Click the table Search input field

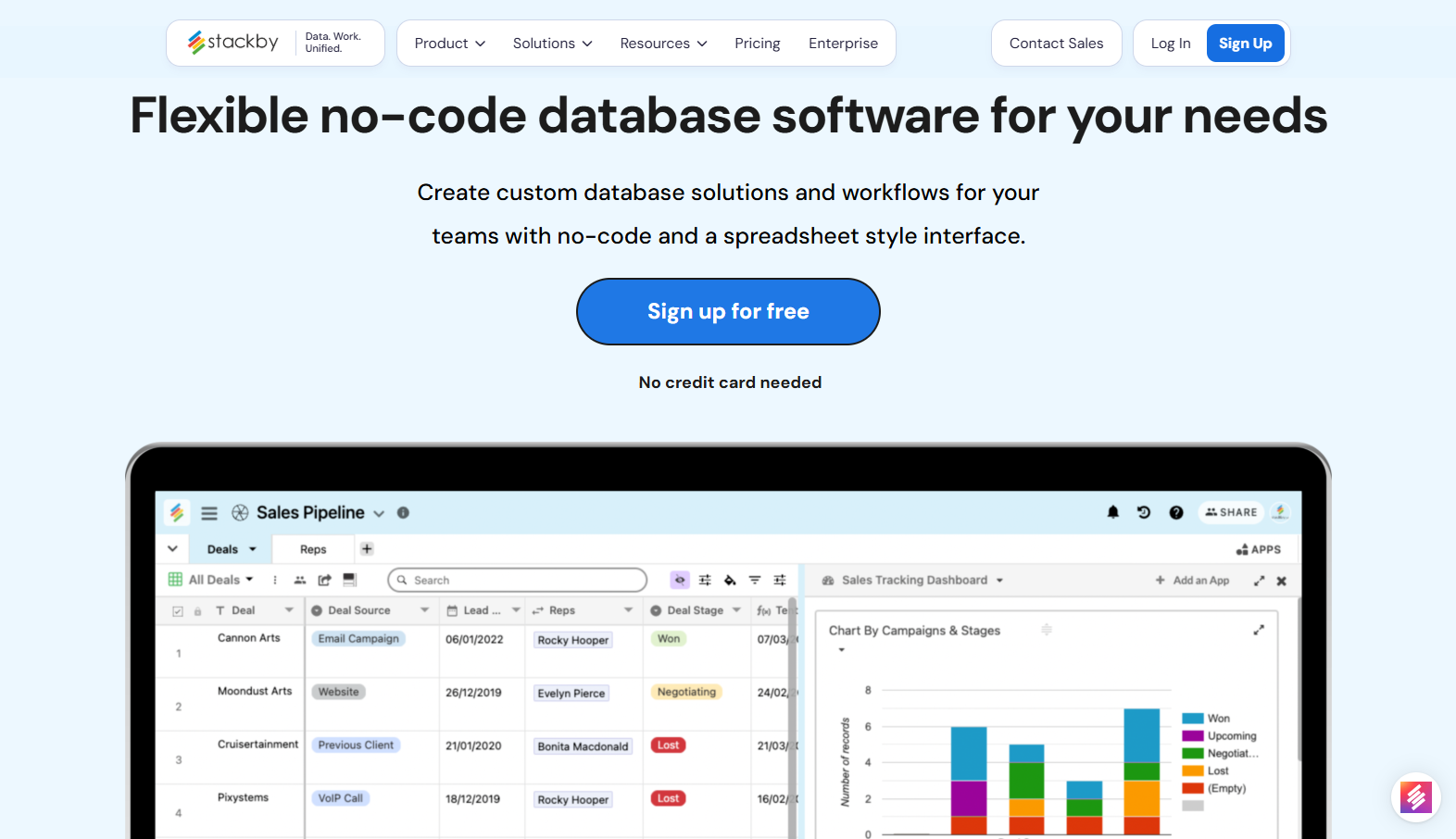click(x=517, y=580)
